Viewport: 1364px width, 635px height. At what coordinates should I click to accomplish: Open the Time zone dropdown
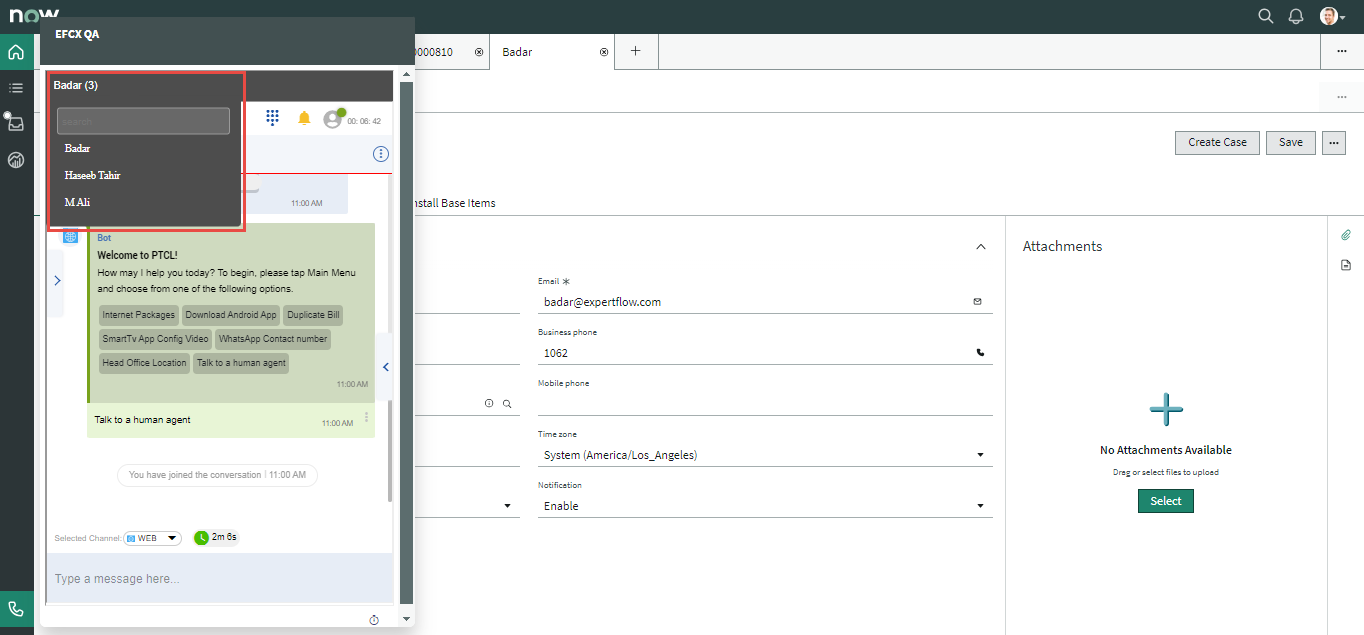tap(765, 455)
